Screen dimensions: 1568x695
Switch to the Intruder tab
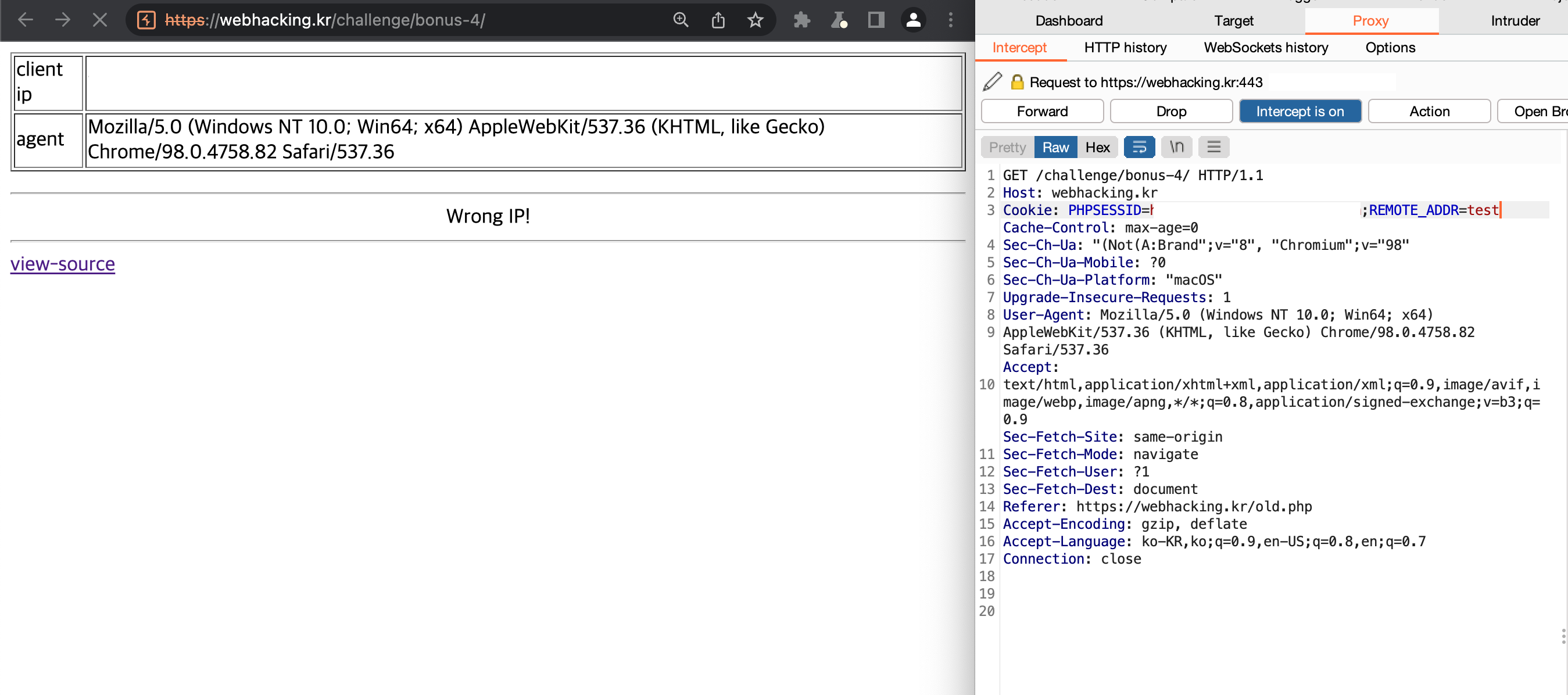click(1515, 21)
